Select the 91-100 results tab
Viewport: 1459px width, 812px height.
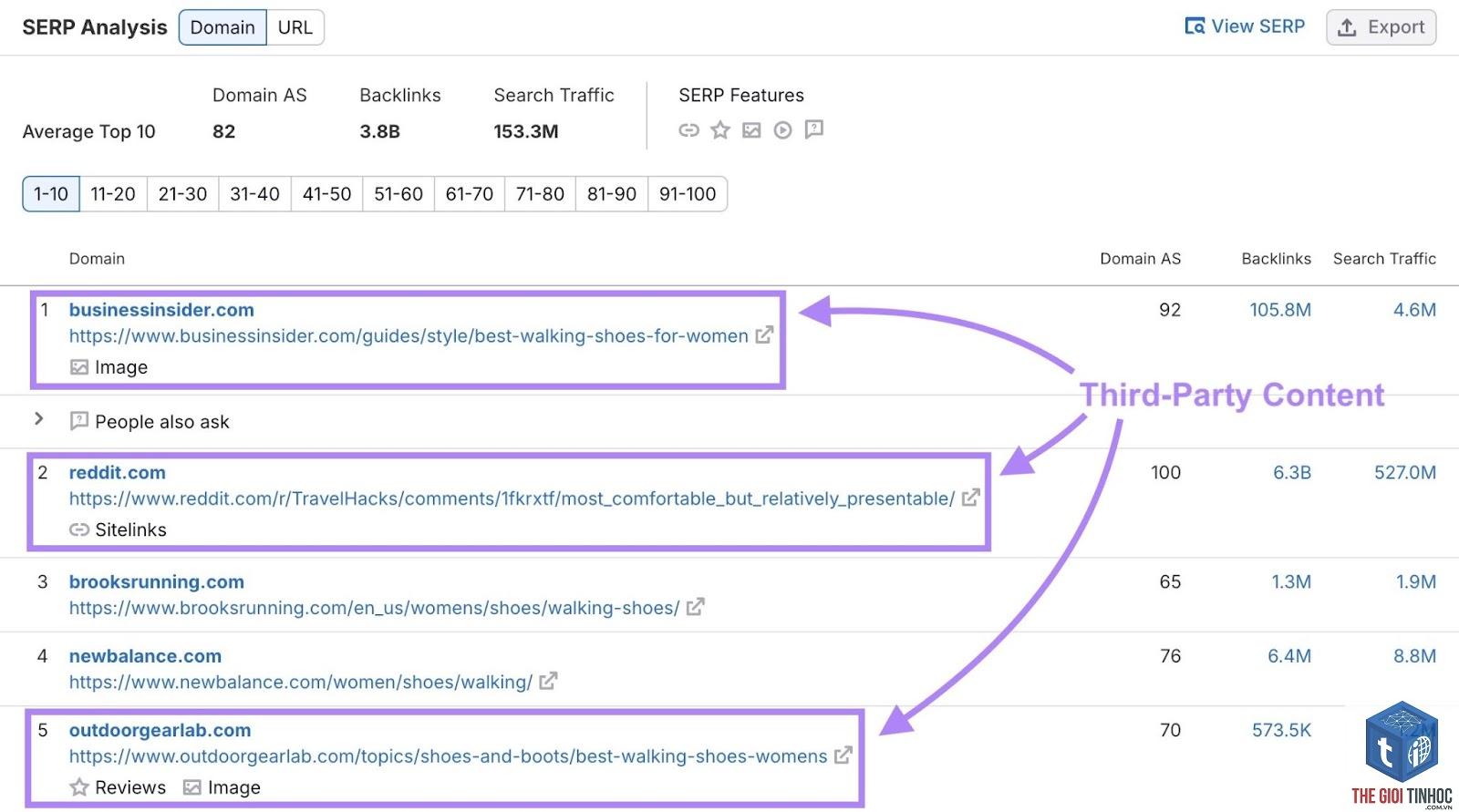pyautogui.click(x=688, y=194)
